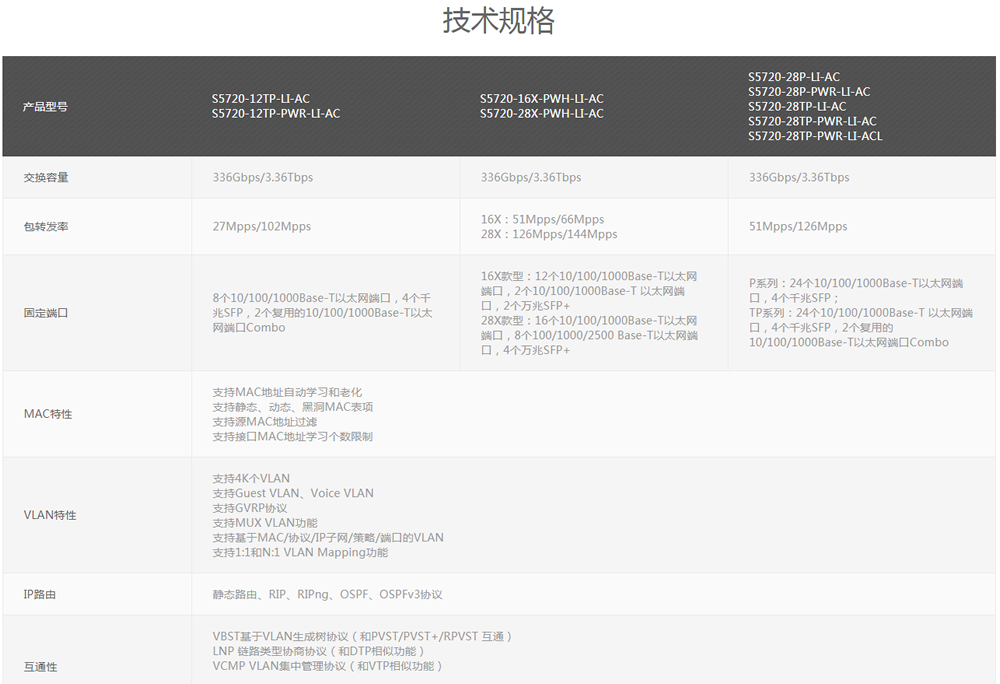The height and width of the screenshot is (684, 1000).
Task: Select the S5720-28P-PWR-LI-AC model entry
Action: [x=810, y=90]
